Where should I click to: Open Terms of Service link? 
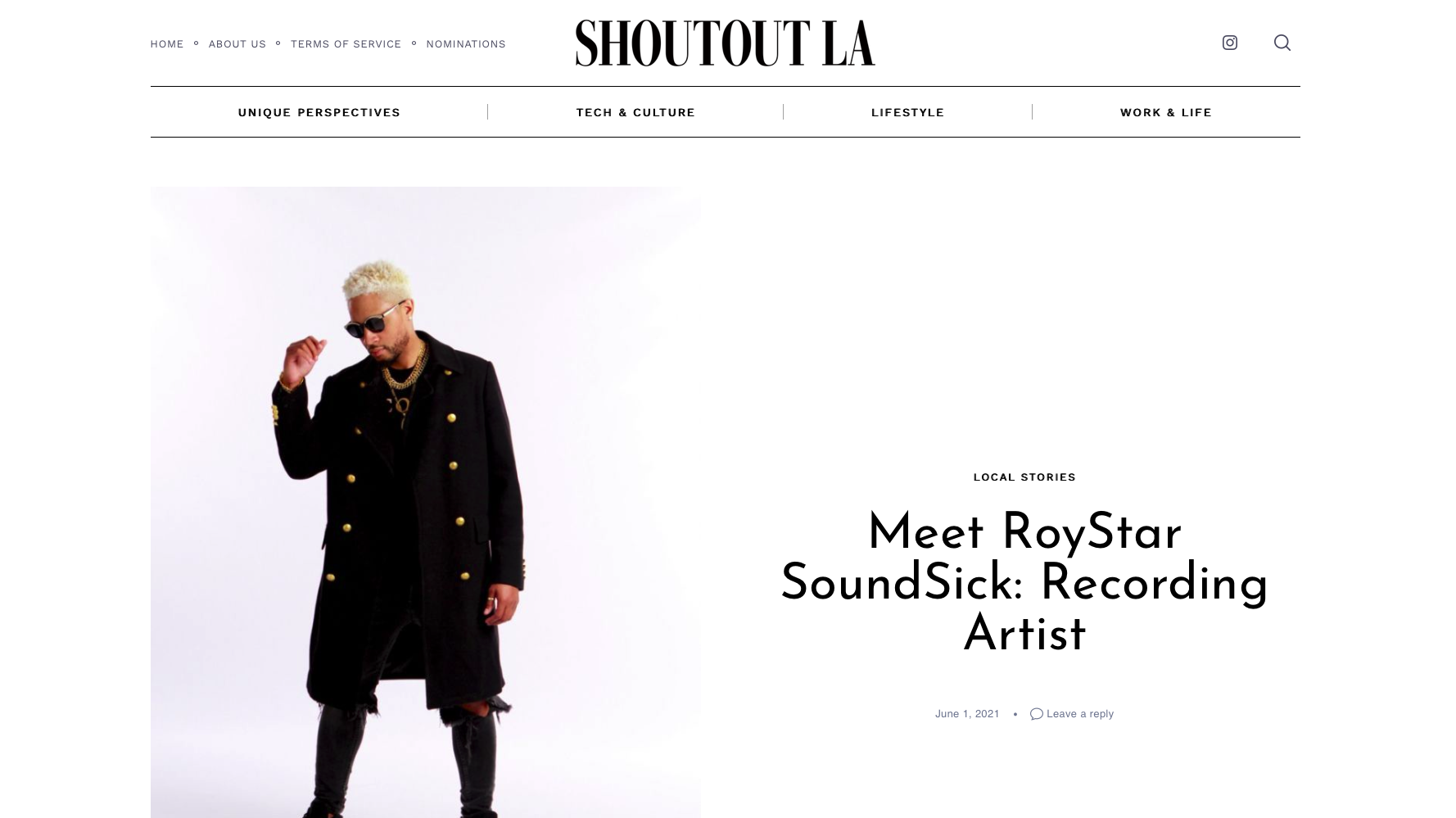[x=346, y=44]
